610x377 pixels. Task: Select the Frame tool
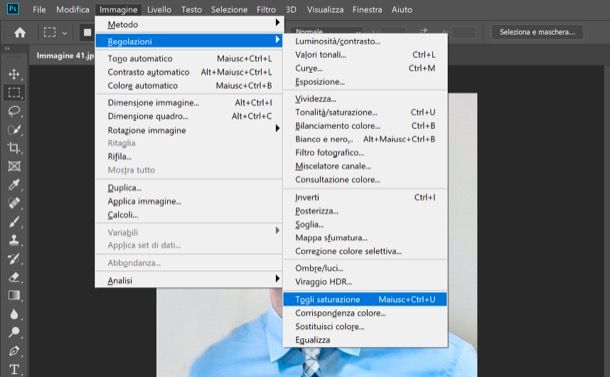pyautogui.click(x=14, y=166)
